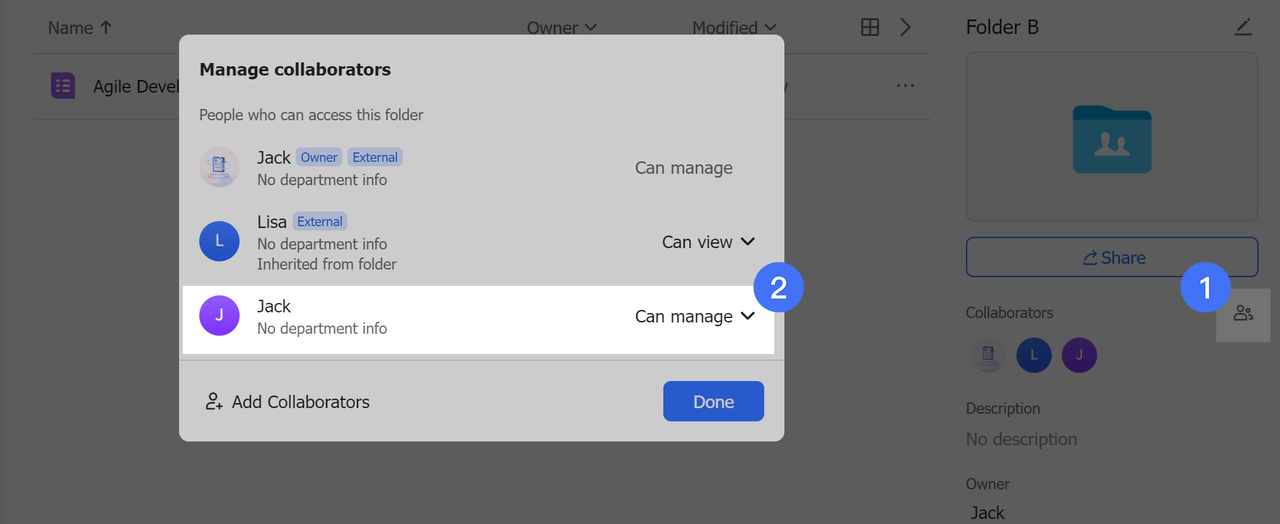Screen dimensions: 1280x524
Task: Click the Folder B thumbnail preview
Action: click(1111, 138)
